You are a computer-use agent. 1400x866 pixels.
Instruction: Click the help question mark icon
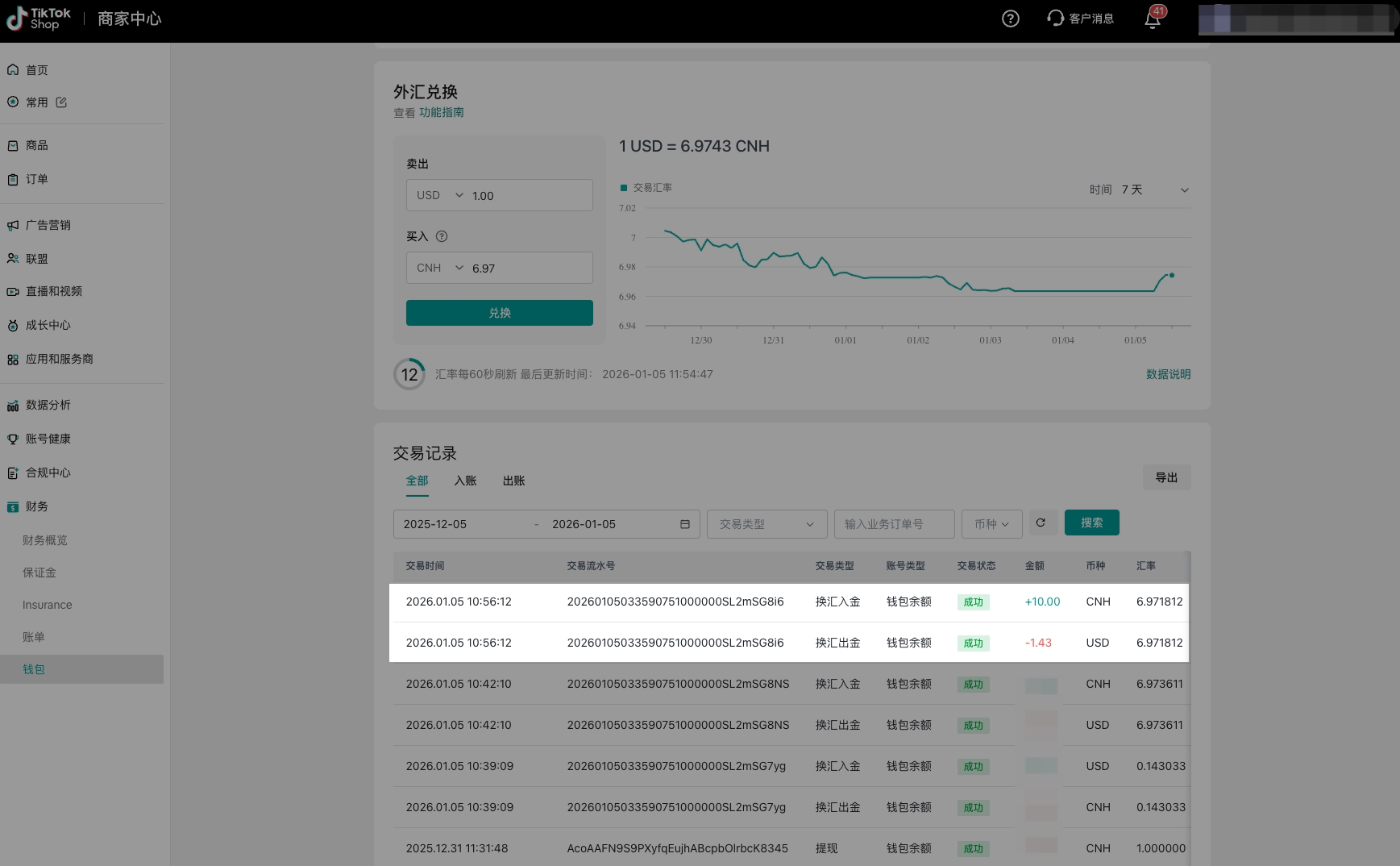(x=1010, y=19)
